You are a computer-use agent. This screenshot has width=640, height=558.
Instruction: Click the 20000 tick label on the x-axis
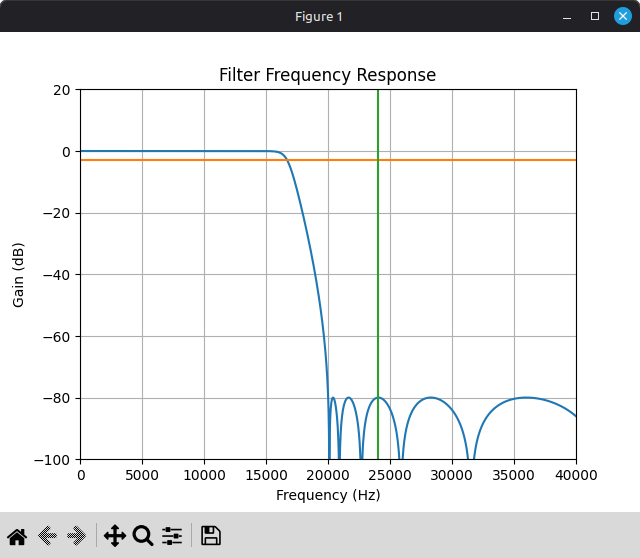pos(328,475)
